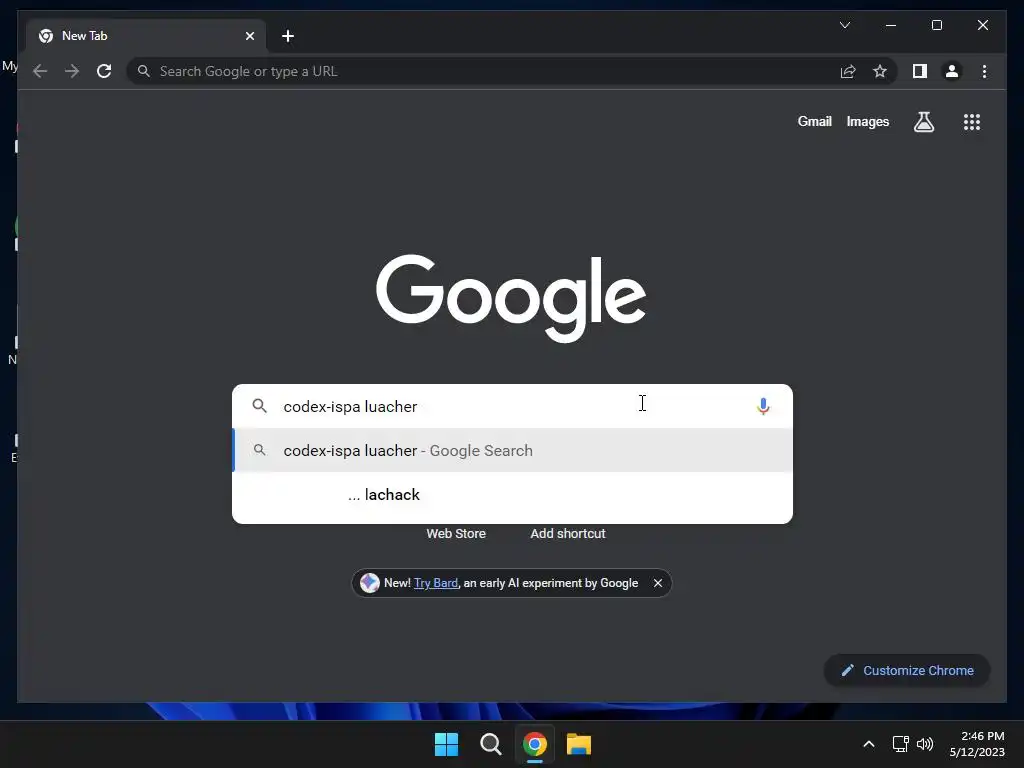Open the Google apps grid

tap(972, 121)
